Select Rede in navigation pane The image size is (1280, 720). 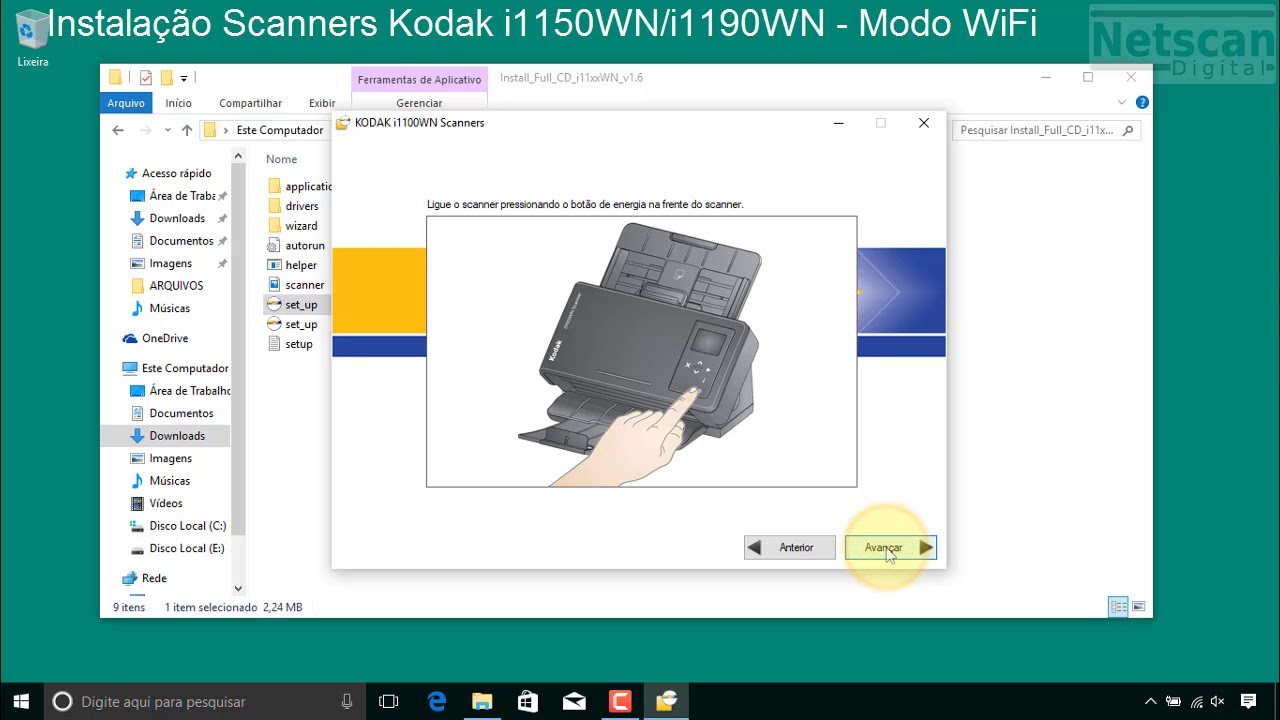154,578
